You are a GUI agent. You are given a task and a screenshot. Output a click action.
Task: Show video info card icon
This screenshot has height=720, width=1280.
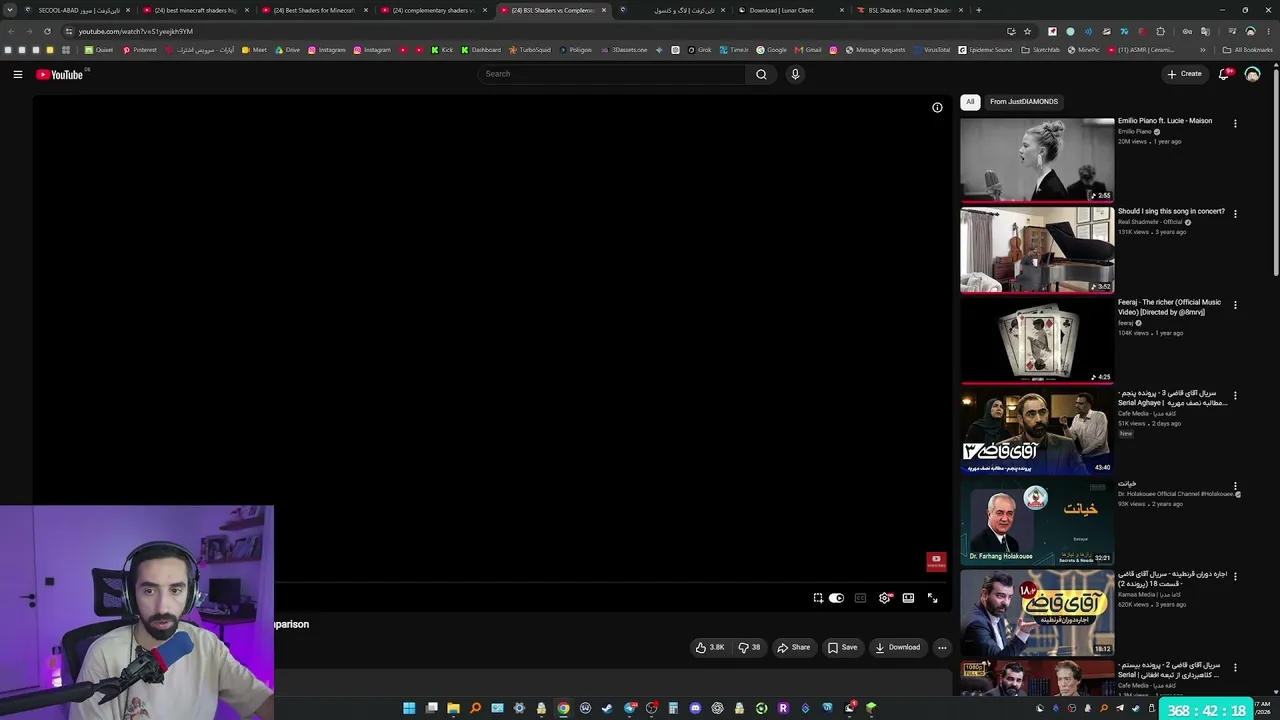pos(937,107)
